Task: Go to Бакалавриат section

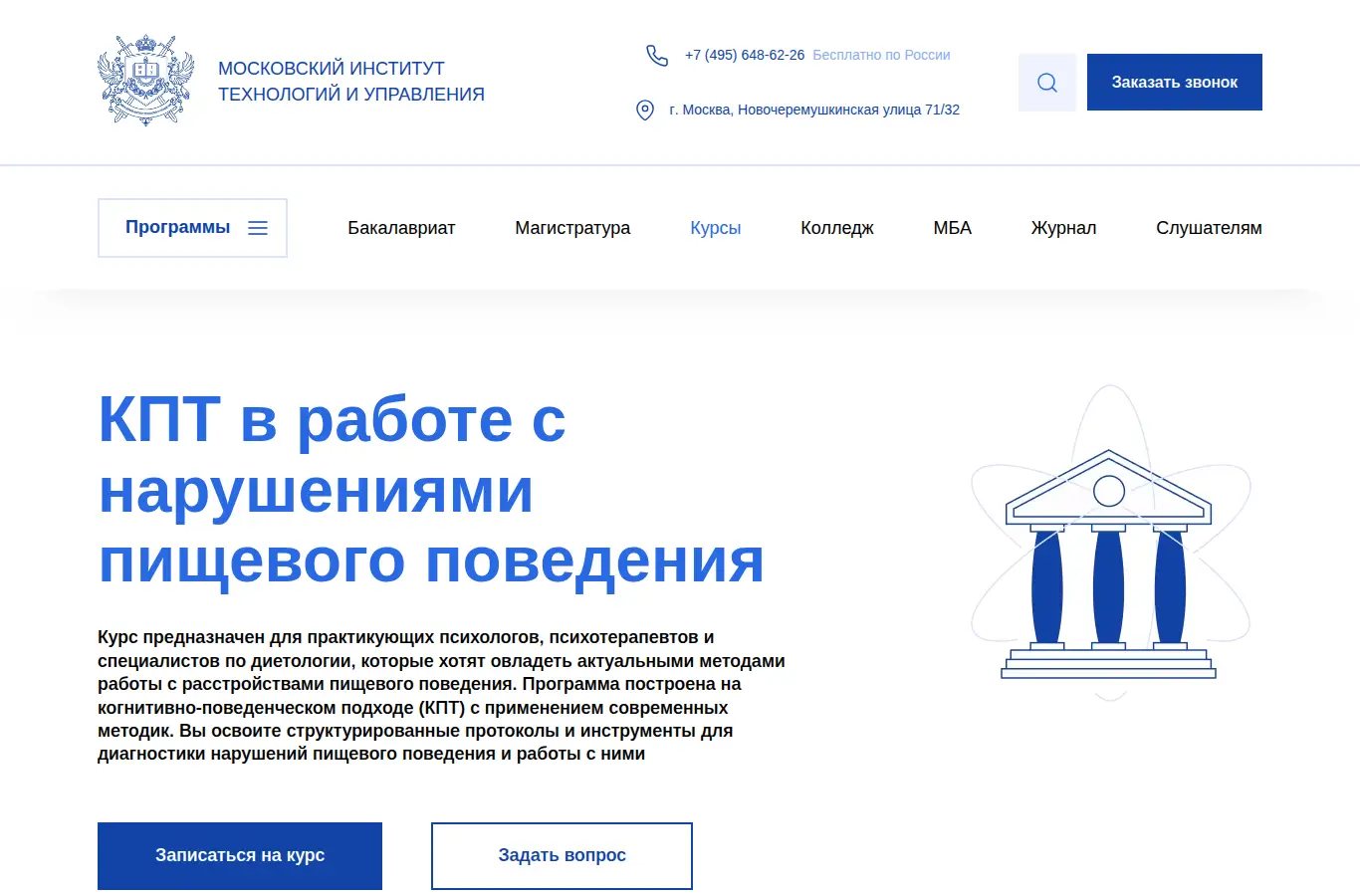Action: [401, 228]
